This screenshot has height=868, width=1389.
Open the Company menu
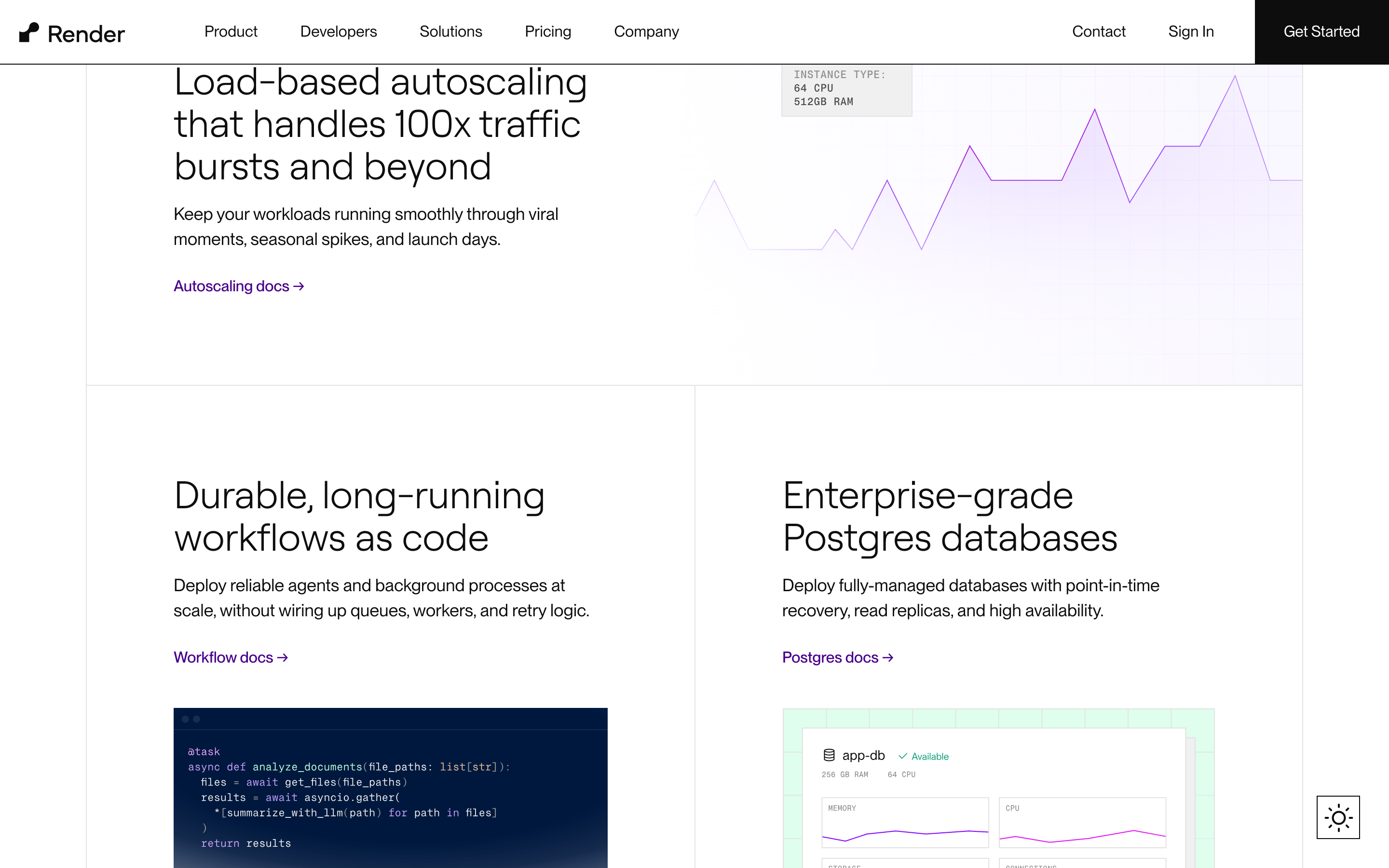pyautogui.click(x=646, y=31)
